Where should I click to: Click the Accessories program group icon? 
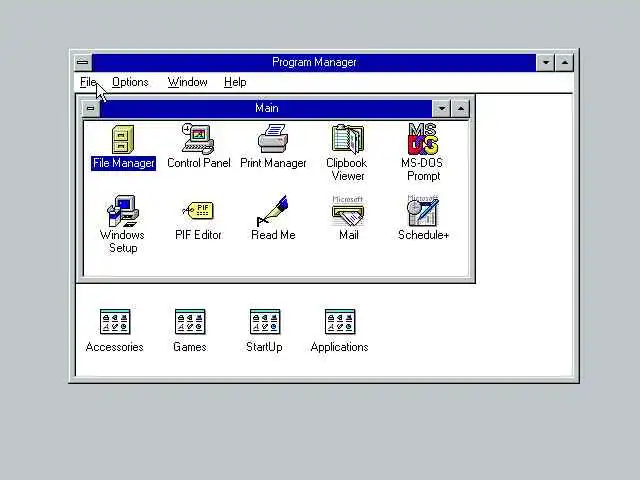tap(115, 322)
